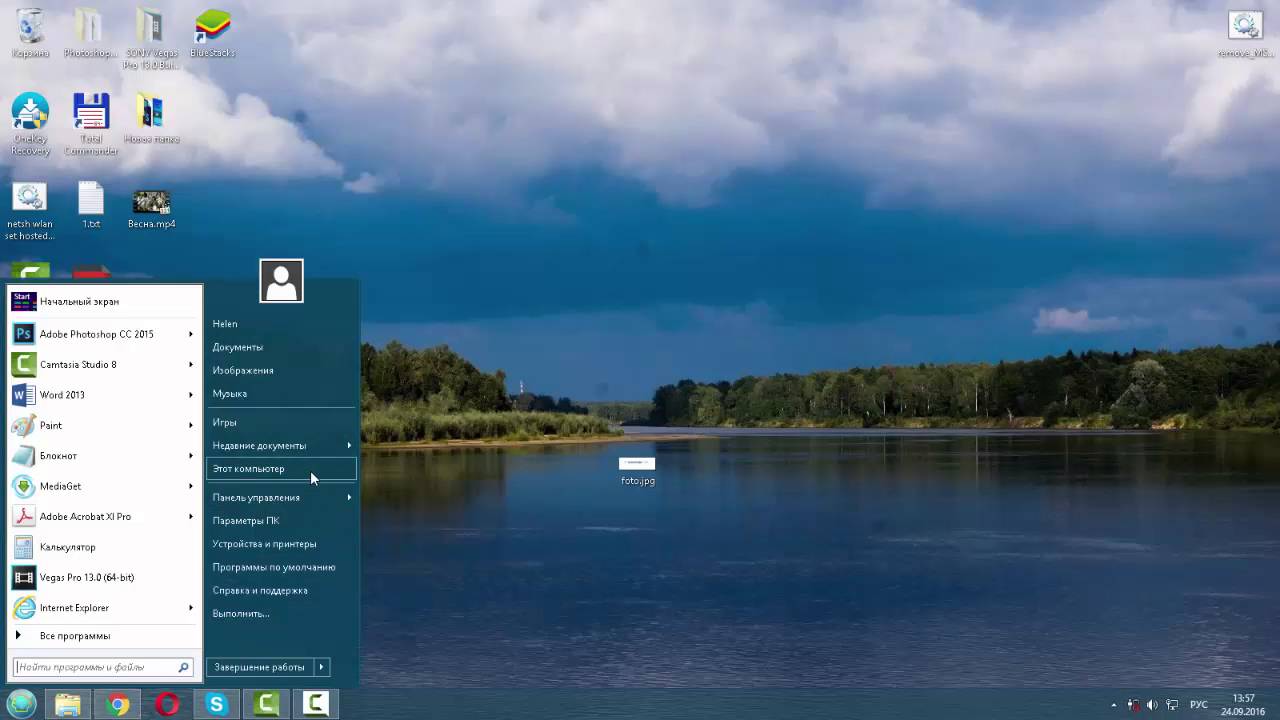Expand the Недавние документы submenu
The height and width of the screenshot is (720, 1280).
282,445
